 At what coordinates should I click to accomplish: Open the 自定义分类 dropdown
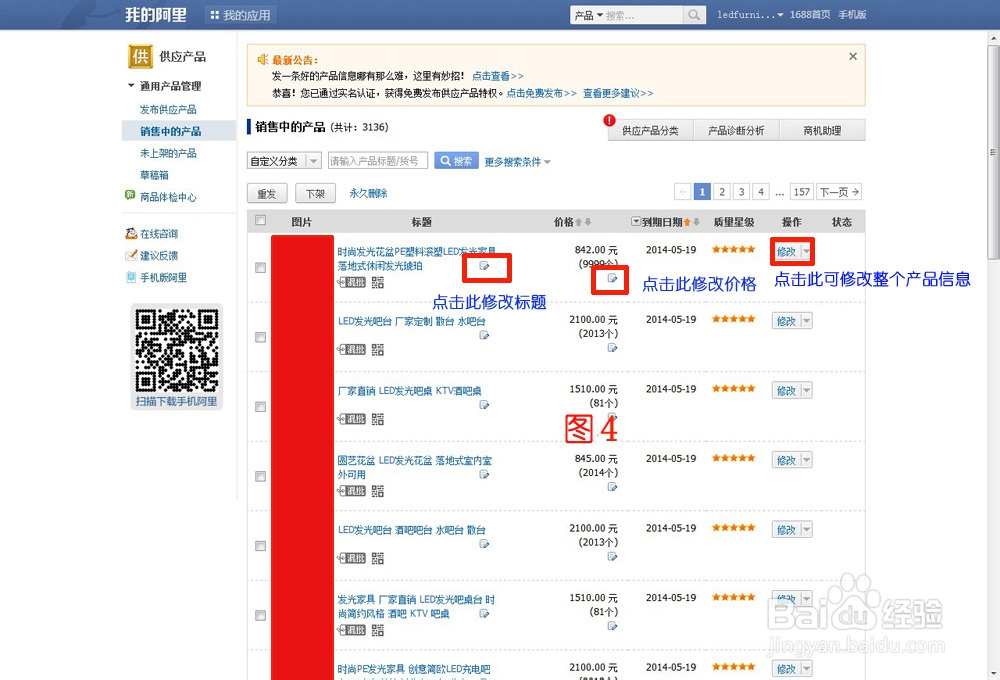coord(284,161)
